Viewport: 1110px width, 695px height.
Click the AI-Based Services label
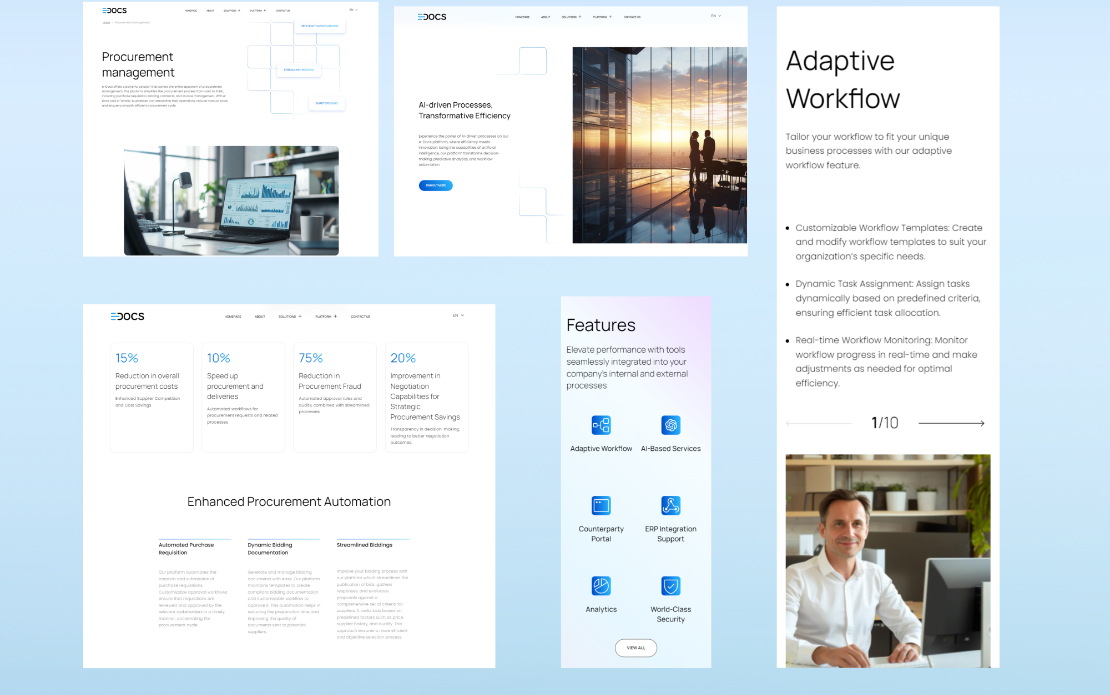[x=670, y=449]
